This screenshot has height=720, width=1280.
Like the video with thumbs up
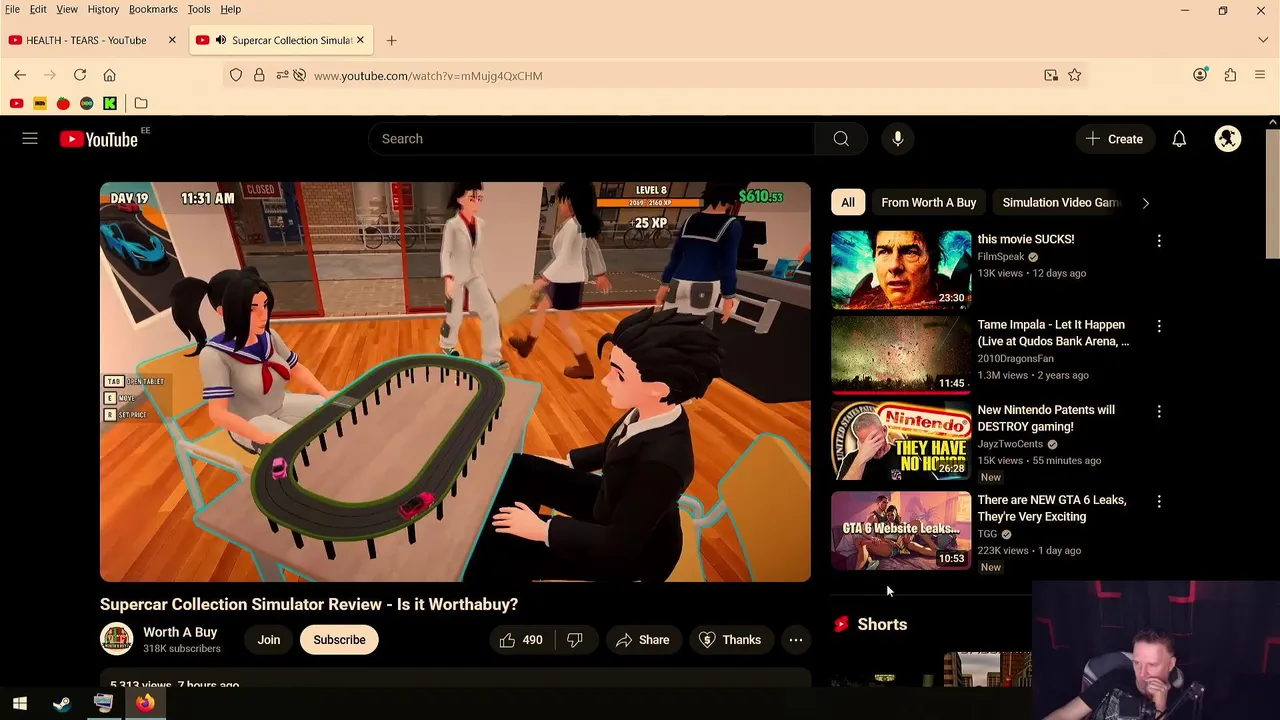[521, 640]
